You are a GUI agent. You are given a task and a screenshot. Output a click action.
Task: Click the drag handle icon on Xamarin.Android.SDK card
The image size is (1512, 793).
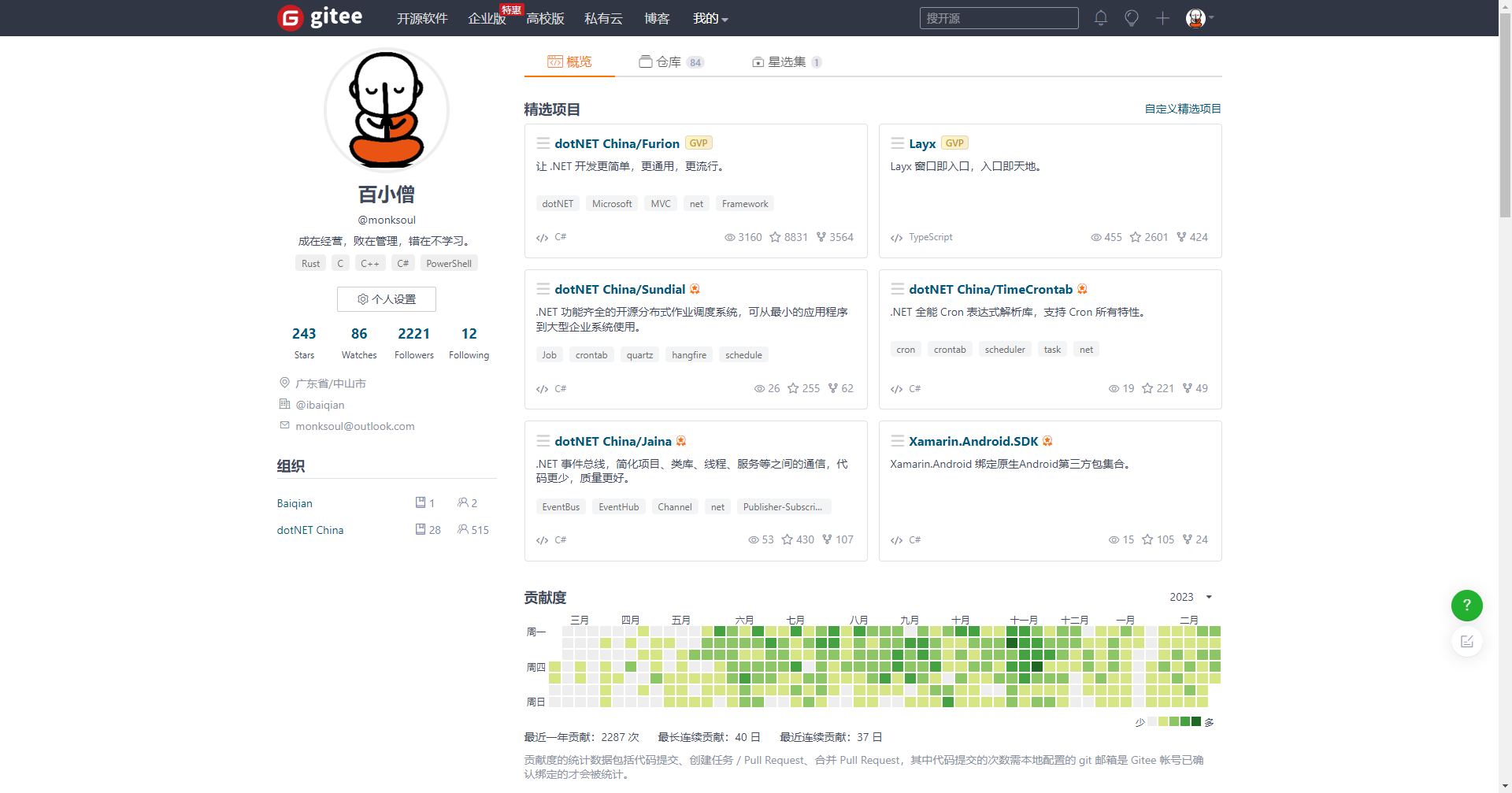click(x=897, y=441)
